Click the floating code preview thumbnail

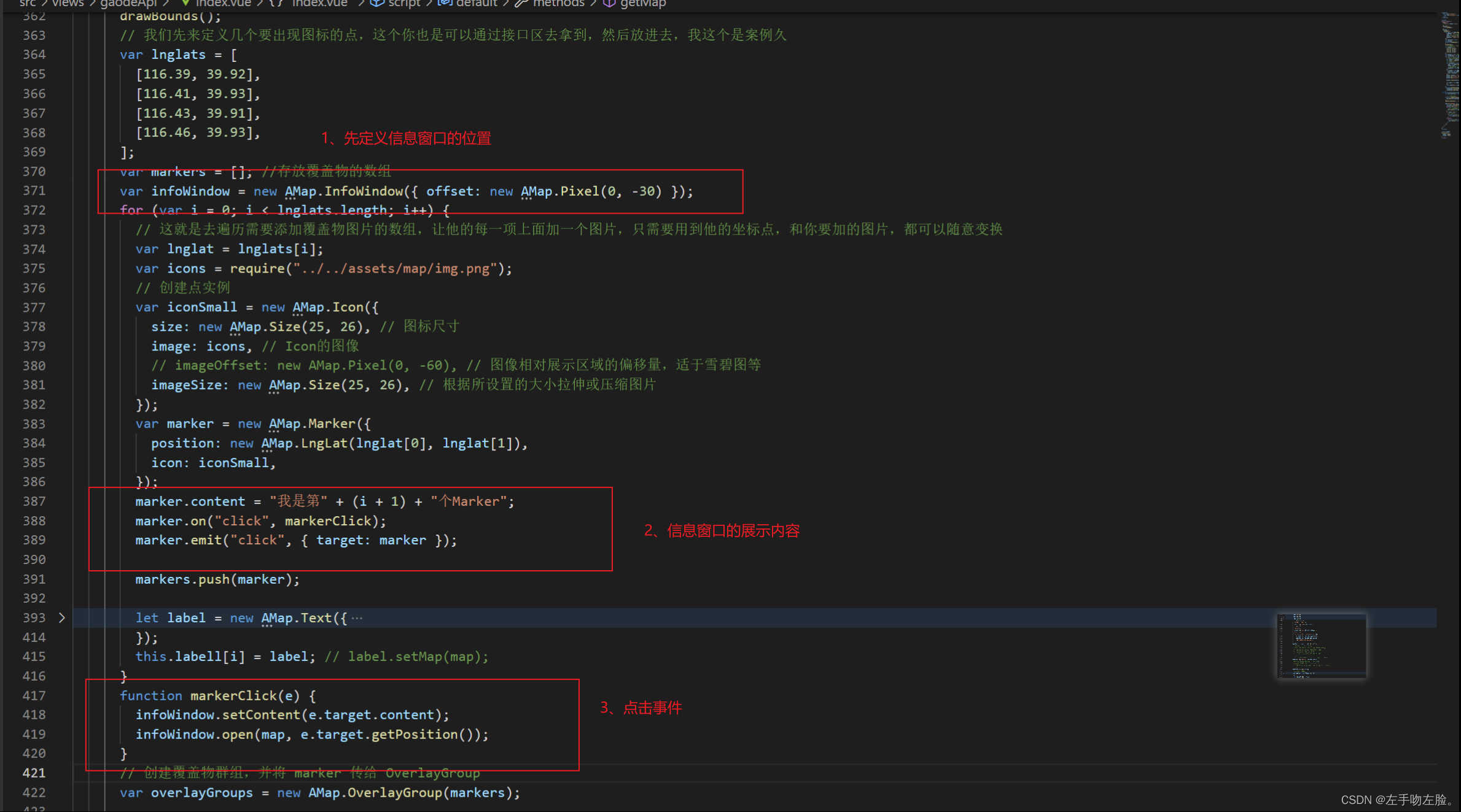tap(1321, 646)
